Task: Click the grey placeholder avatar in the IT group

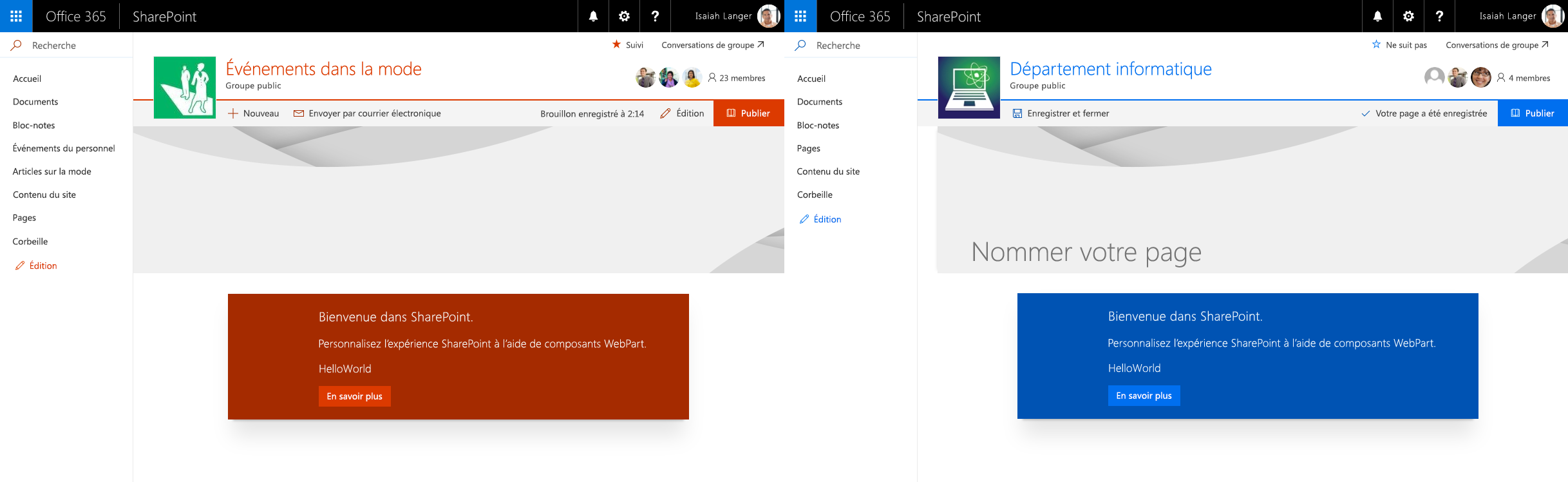Action: click(x=1434, y=77)
